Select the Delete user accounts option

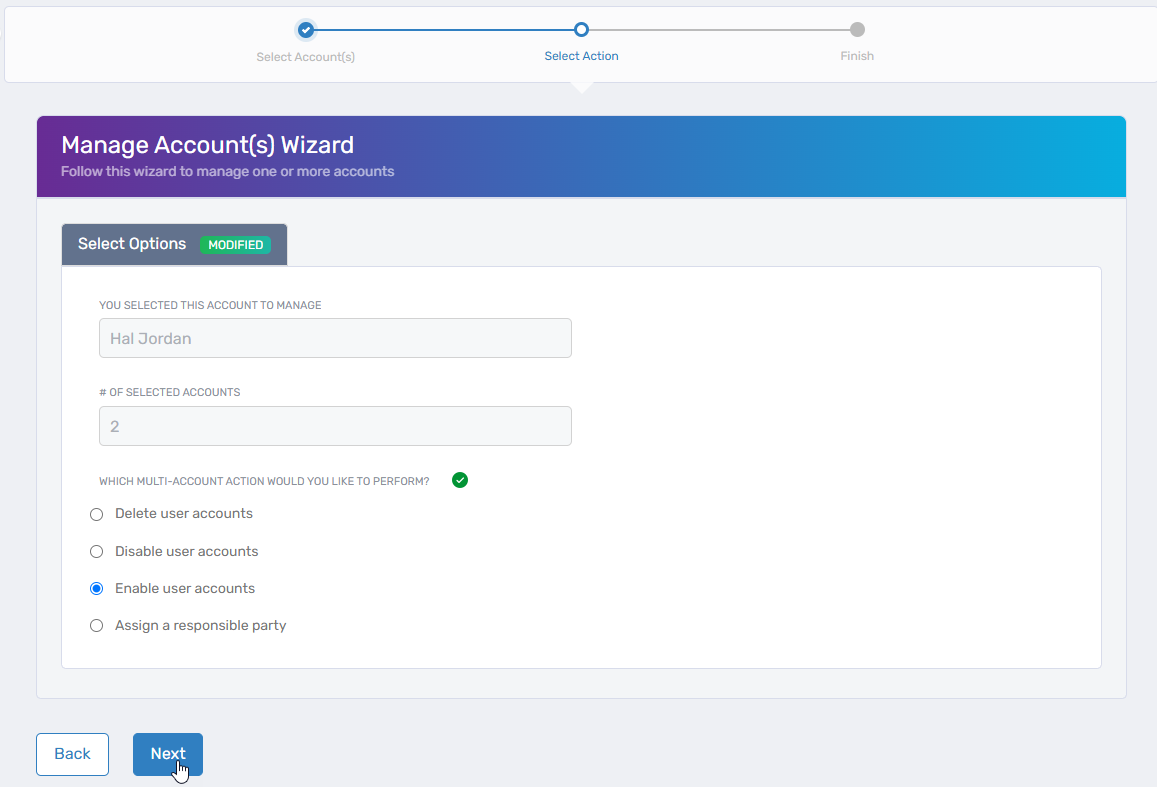[96, 513]
